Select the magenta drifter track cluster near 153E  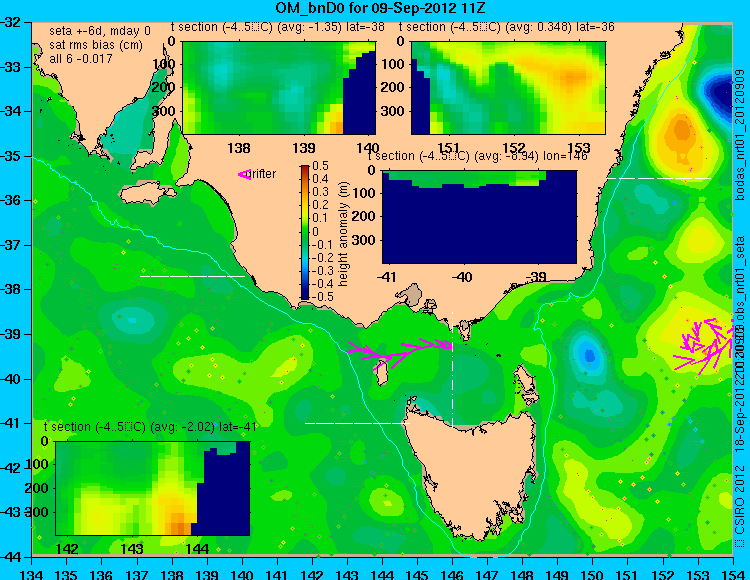coord(703,346)
